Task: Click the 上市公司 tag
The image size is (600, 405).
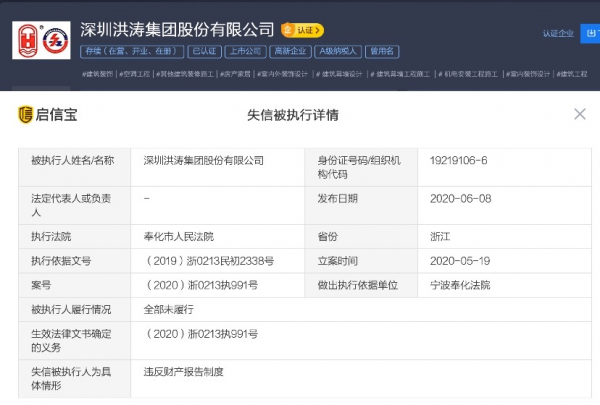Action: pyautogui.click(x=245, y=51)
